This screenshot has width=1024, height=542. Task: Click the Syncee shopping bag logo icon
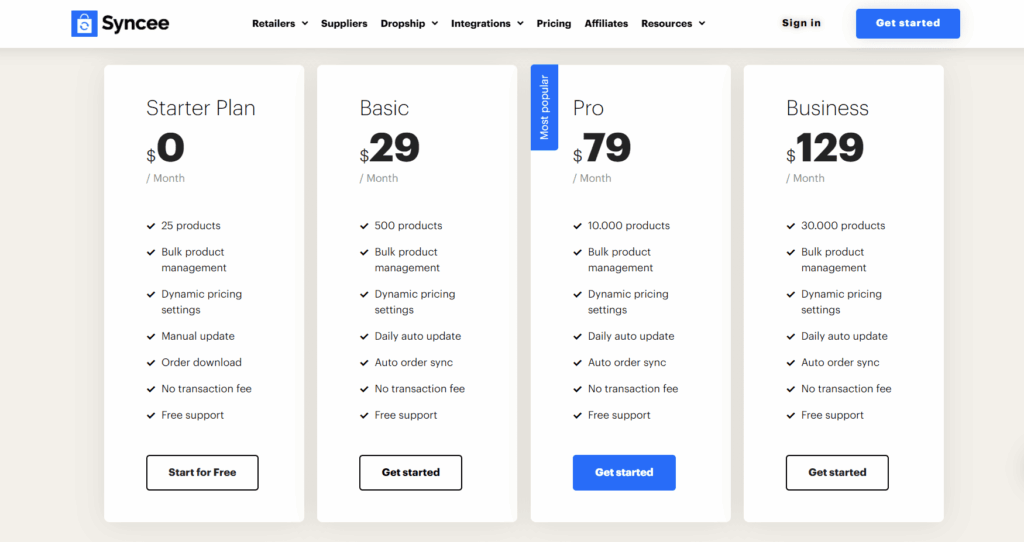[84, 24]
